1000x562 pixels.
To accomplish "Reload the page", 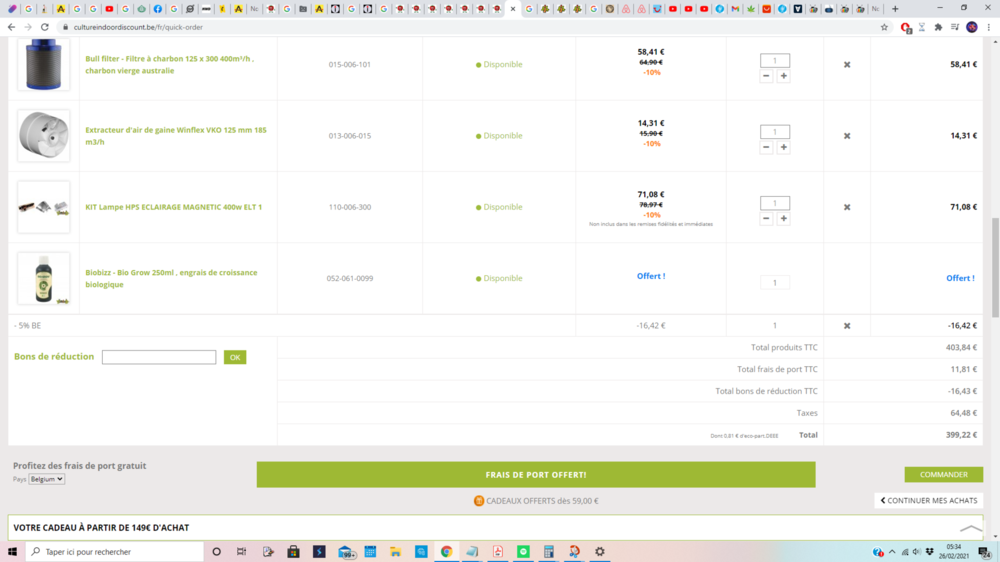I will tap(45, 27).
